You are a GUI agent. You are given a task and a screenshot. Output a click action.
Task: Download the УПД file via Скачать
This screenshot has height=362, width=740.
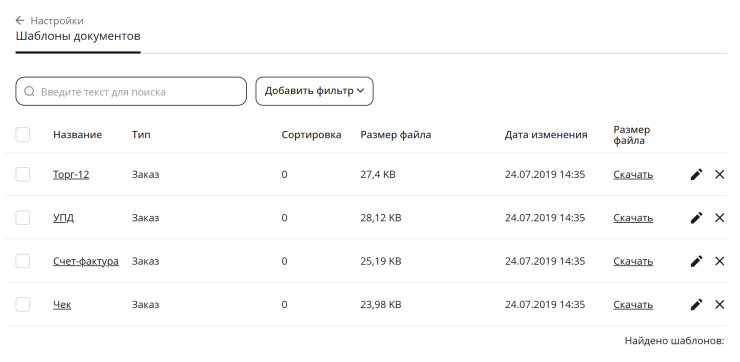pos(633,218)
